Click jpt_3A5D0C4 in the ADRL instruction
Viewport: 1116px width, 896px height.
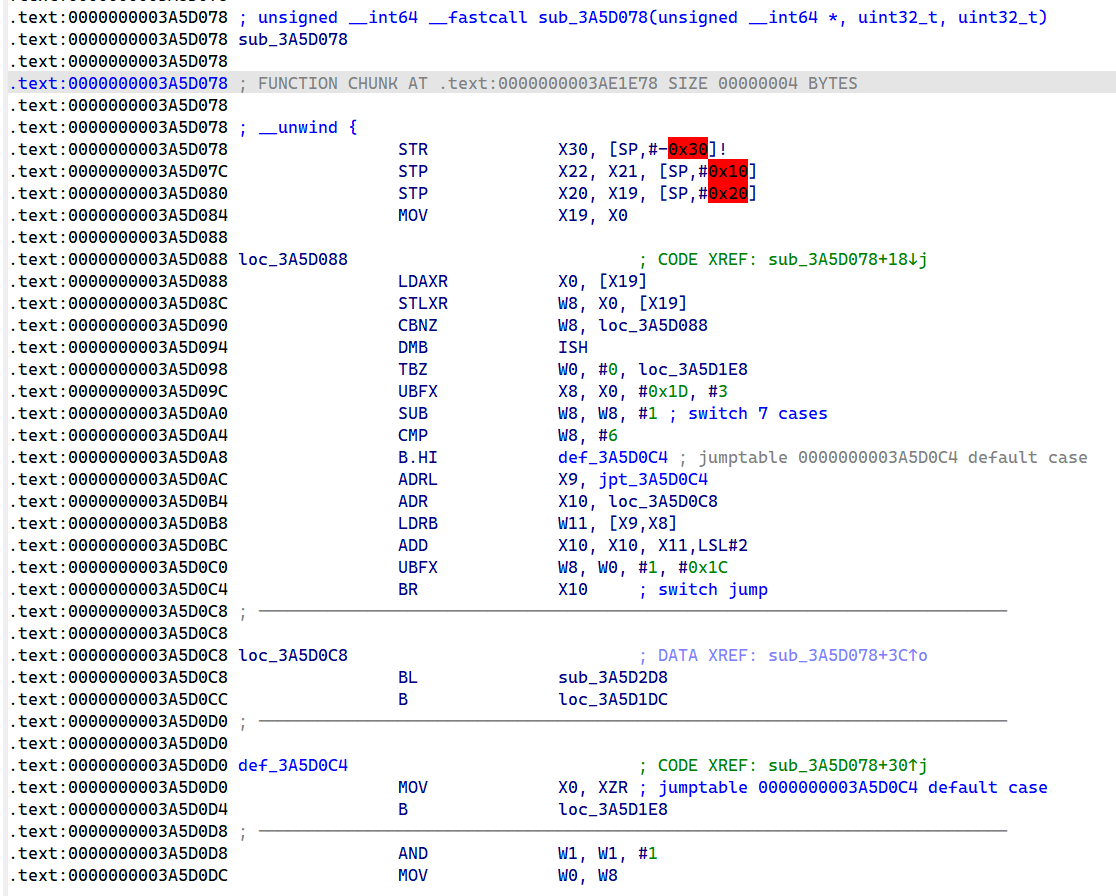point(632,479)
